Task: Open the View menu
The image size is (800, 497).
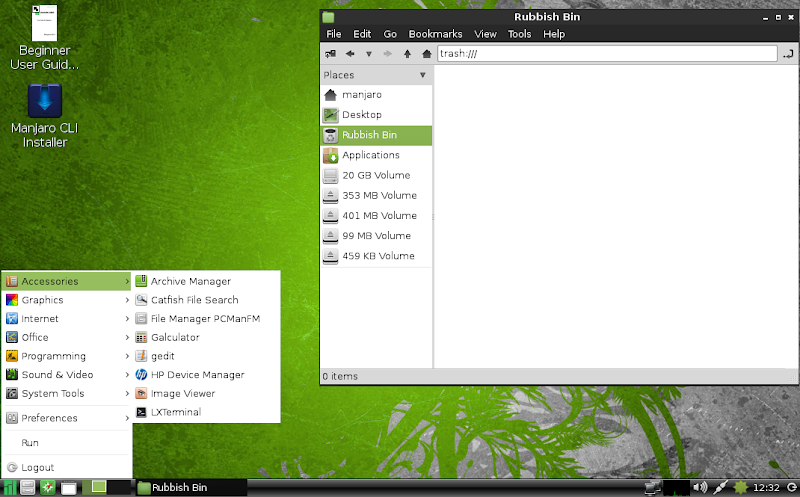Action: (485, 34)
